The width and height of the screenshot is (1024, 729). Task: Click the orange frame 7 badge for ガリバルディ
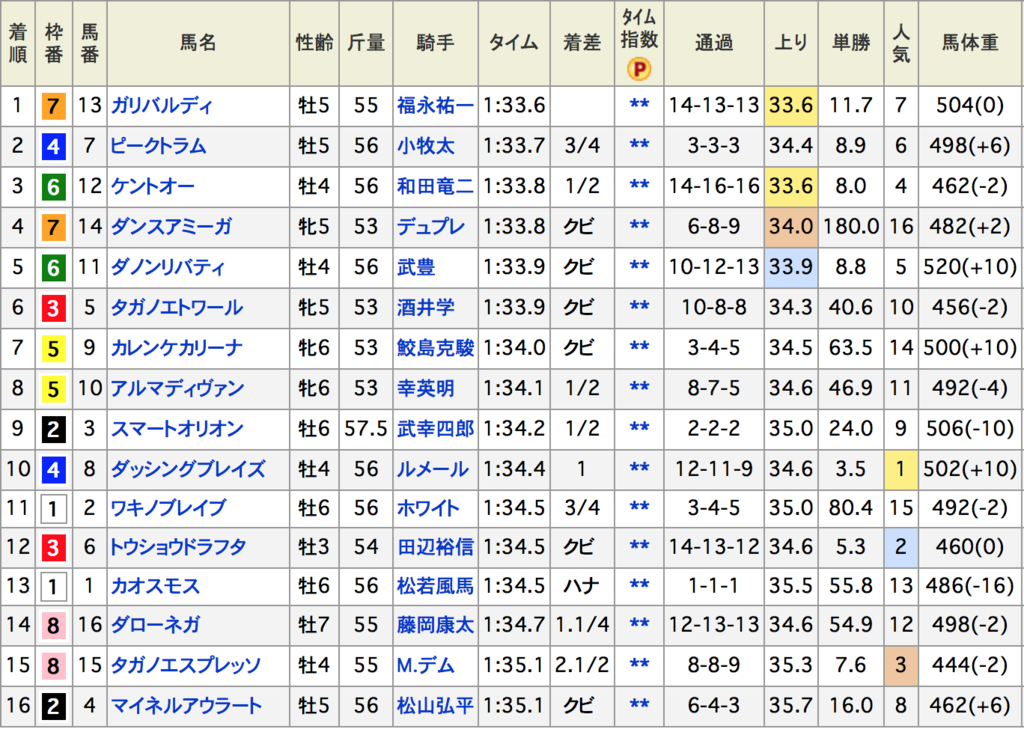tap(54, 106)
